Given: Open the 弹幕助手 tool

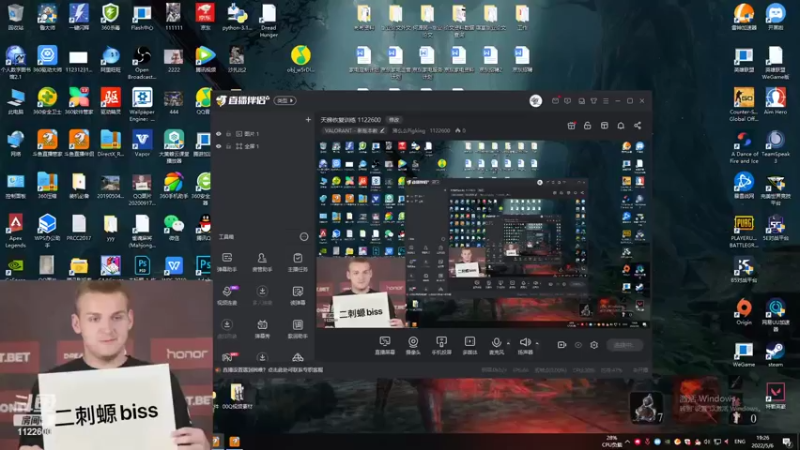Looking at the screenshot, I should [227, 262].
